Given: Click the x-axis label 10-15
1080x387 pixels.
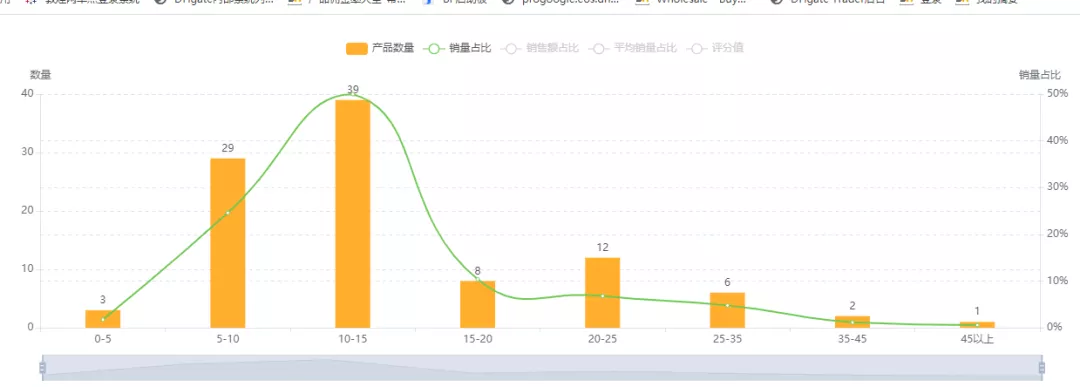Looking at the screenshot, I should [x=353, y=339].
